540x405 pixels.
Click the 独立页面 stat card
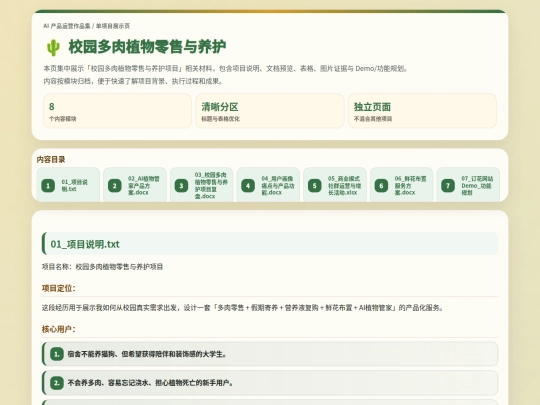point(423,111)
